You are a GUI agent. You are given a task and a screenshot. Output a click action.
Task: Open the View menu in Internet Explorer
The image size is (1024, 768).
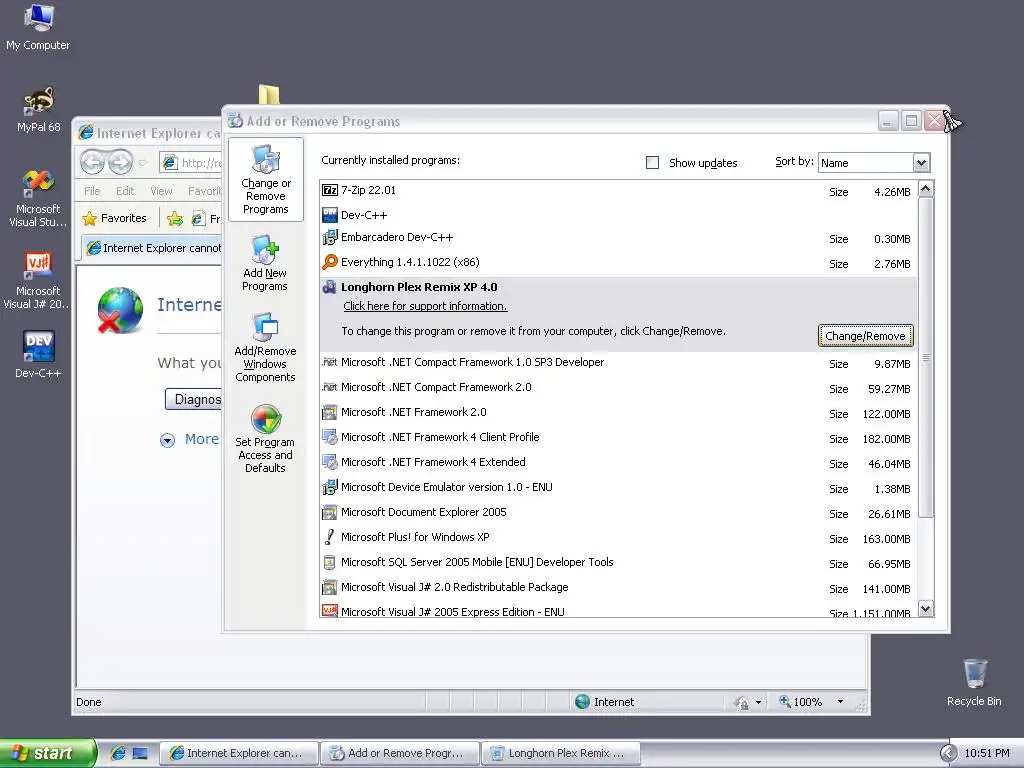pos(161,191)
